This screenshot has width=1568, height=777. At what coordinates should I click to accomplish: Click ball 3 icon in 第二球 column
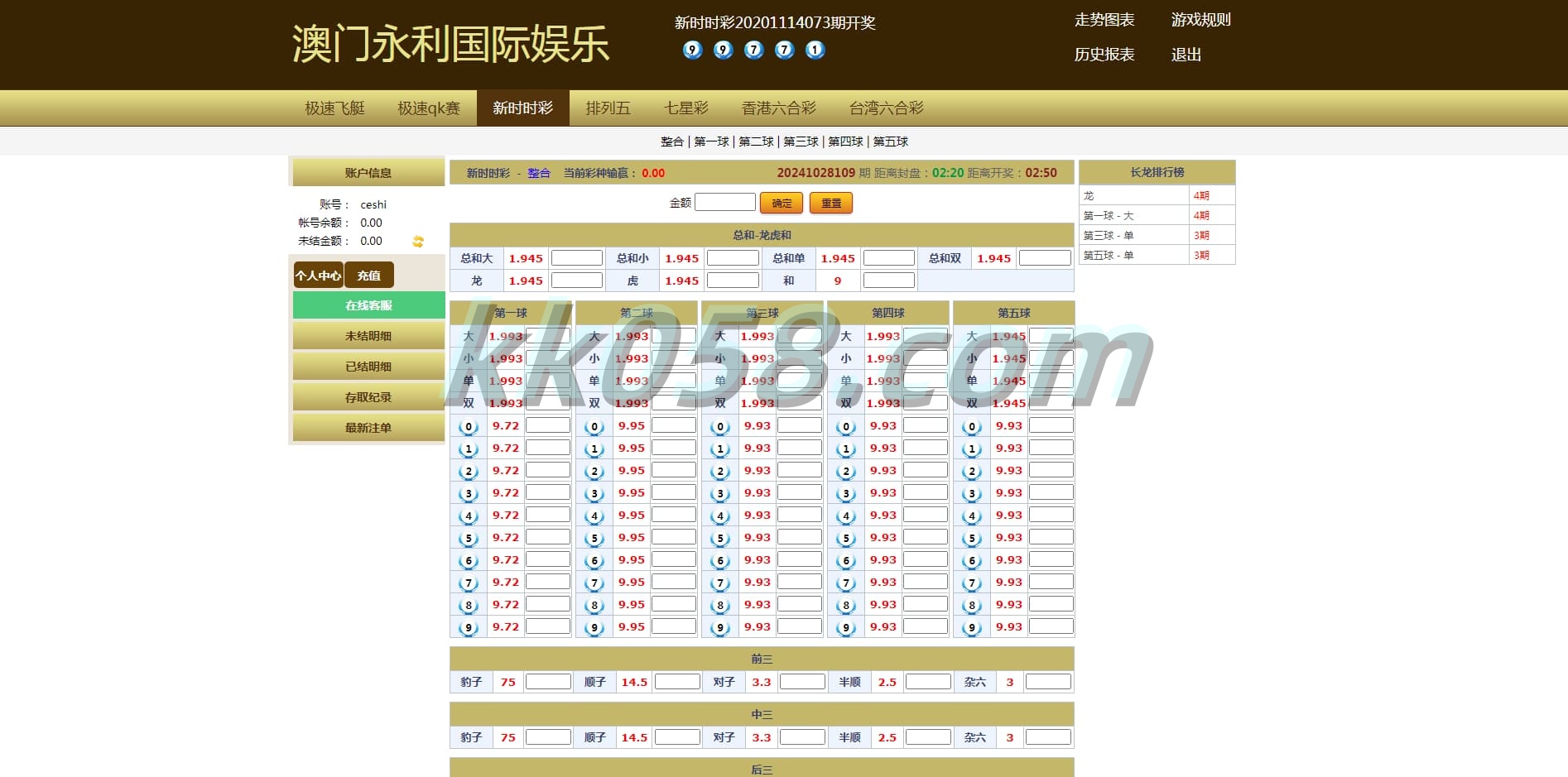(594, 494)
